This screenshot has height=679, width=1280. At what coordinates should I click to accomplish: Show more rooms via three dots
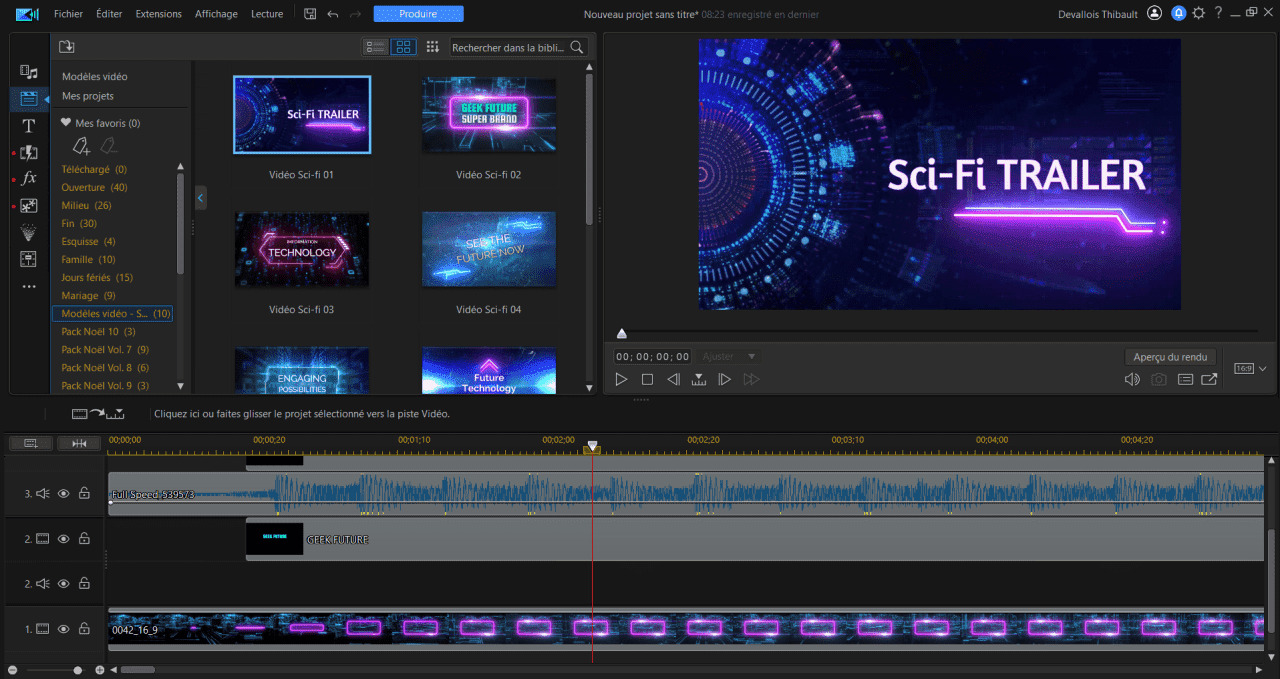[29, 286]
